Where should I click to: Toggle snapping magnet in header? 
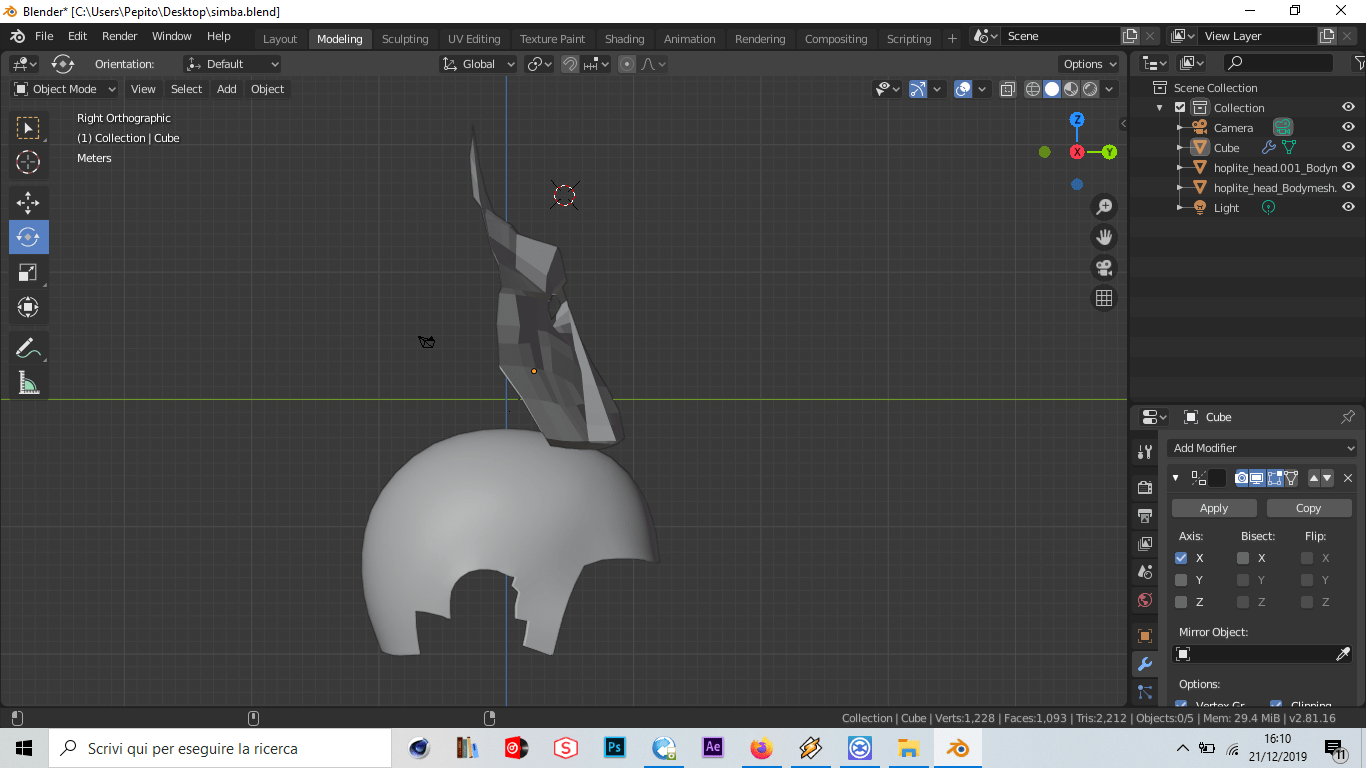pyautogui.click(x=570, y=64)
